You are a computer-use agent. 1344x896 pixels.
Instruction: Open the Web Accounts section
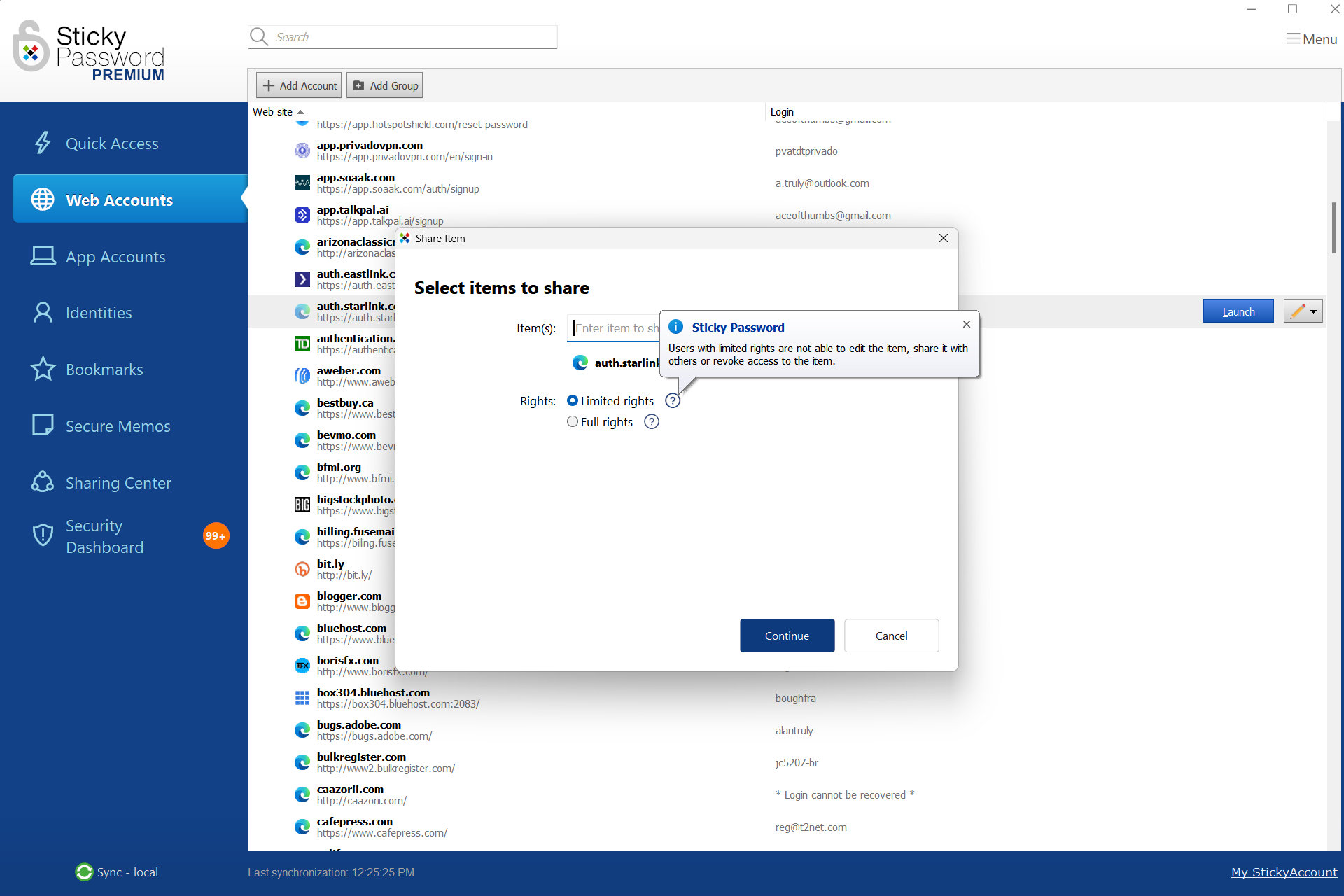point(119,200)
